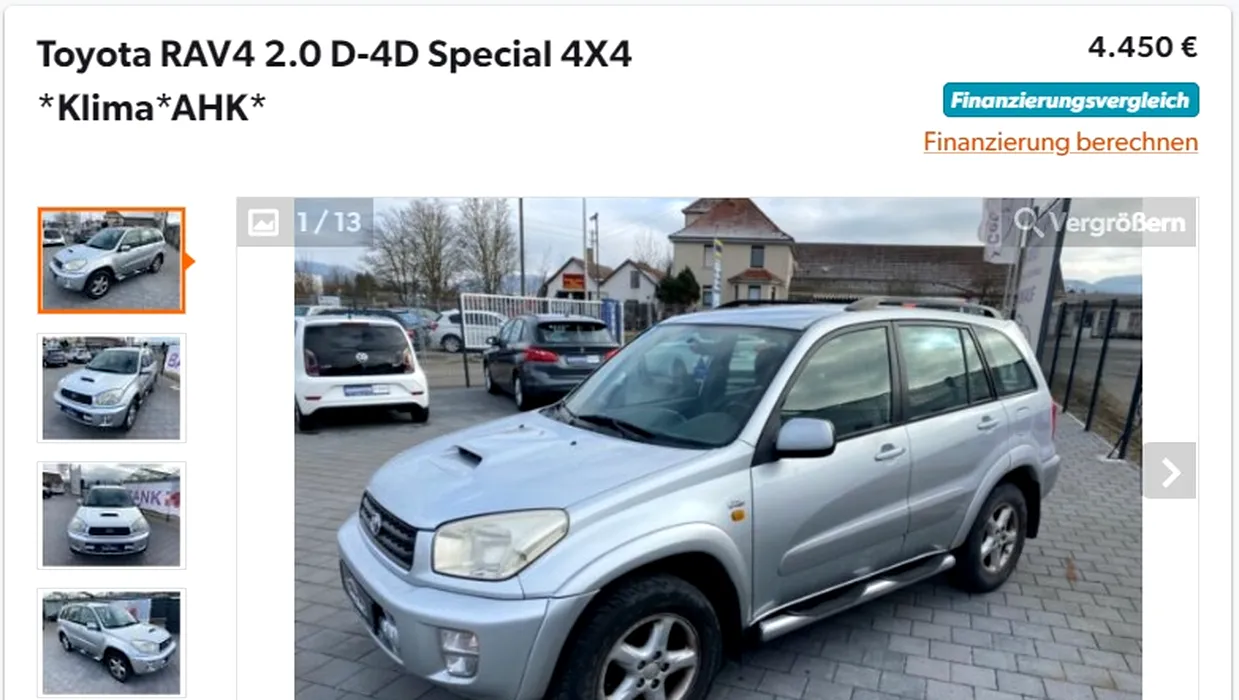Show the second thumbnail, front-left view
The width and height of the screenshot is (1239, 700).
111,388
